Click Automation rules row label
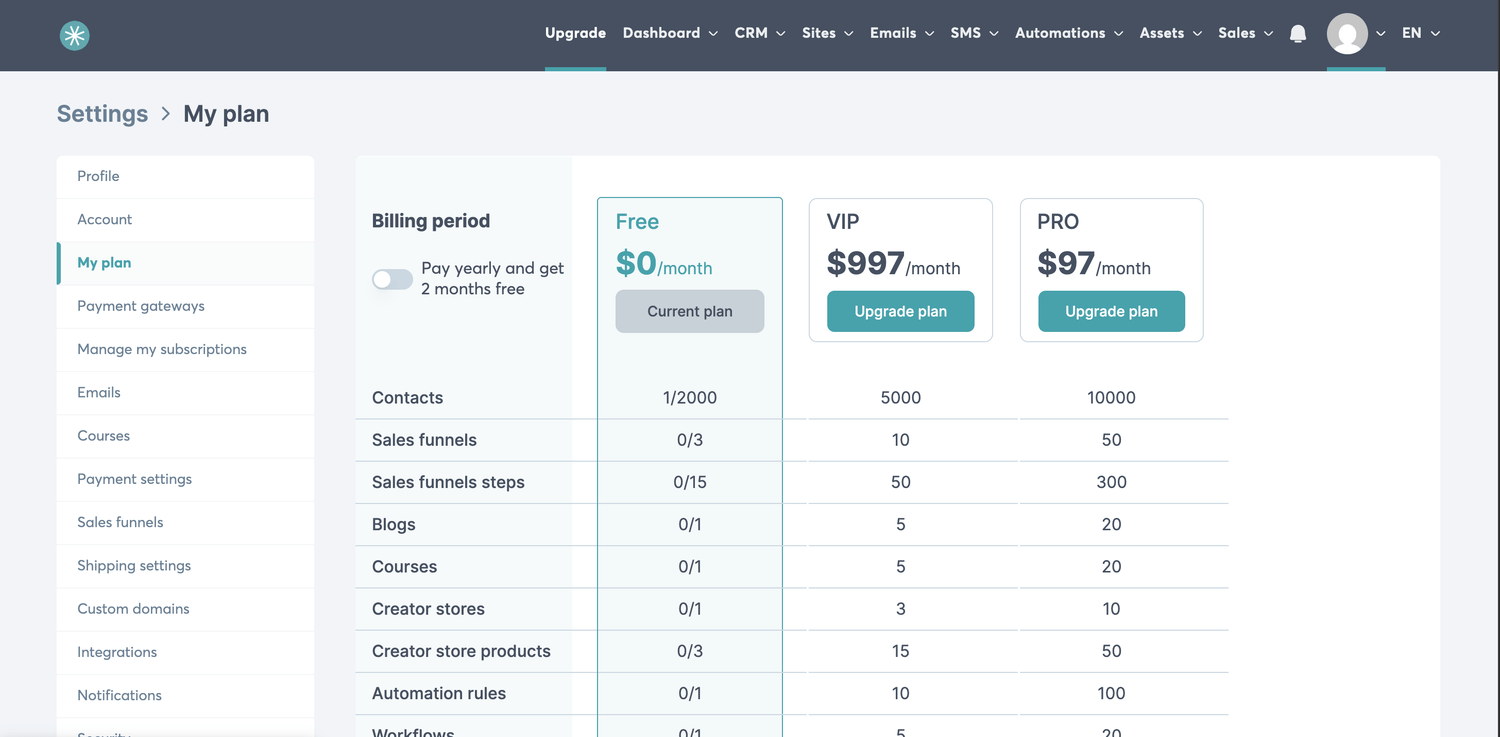 439,693
